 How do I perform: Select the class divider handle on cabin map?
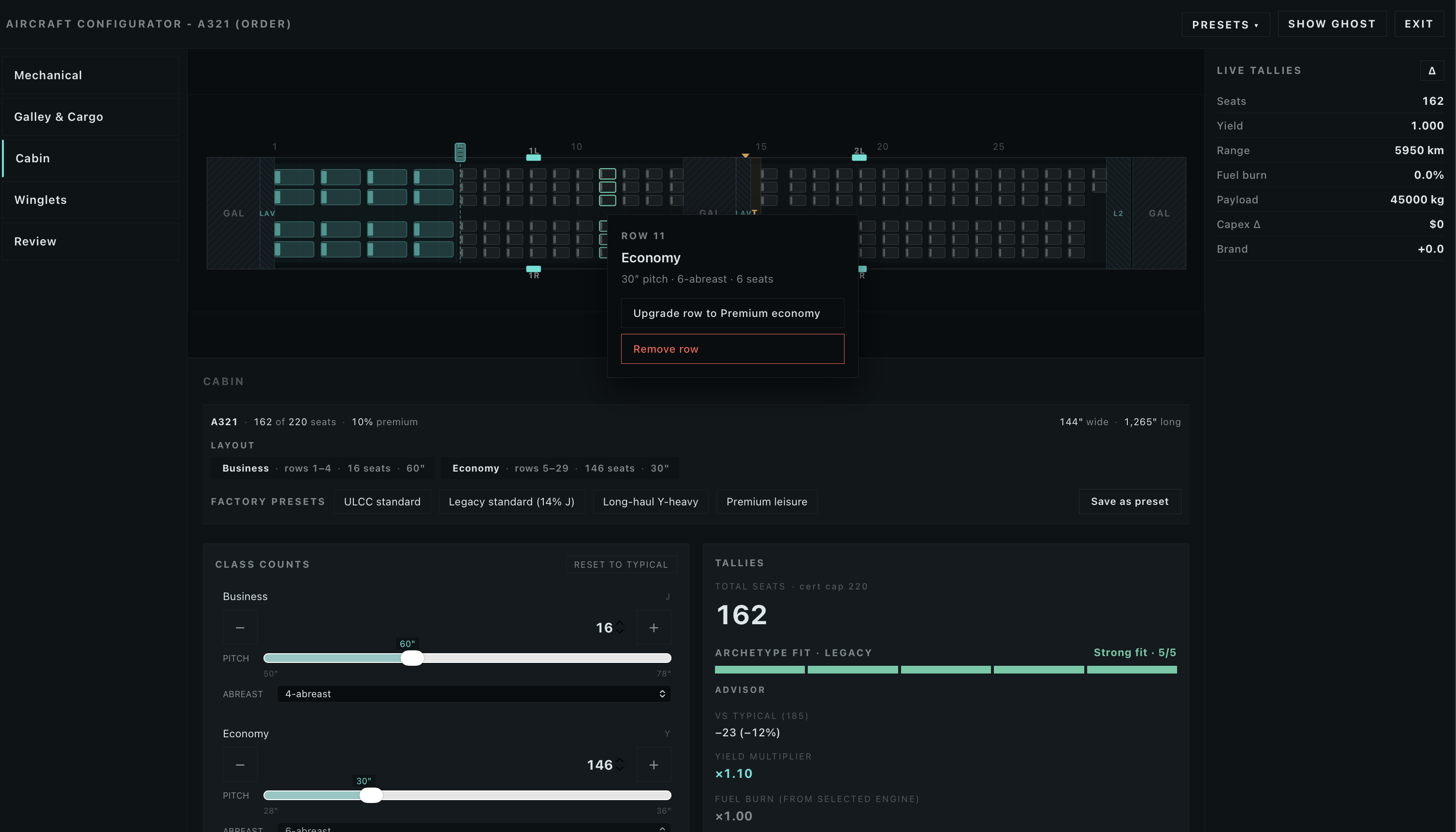pos(460,152)
